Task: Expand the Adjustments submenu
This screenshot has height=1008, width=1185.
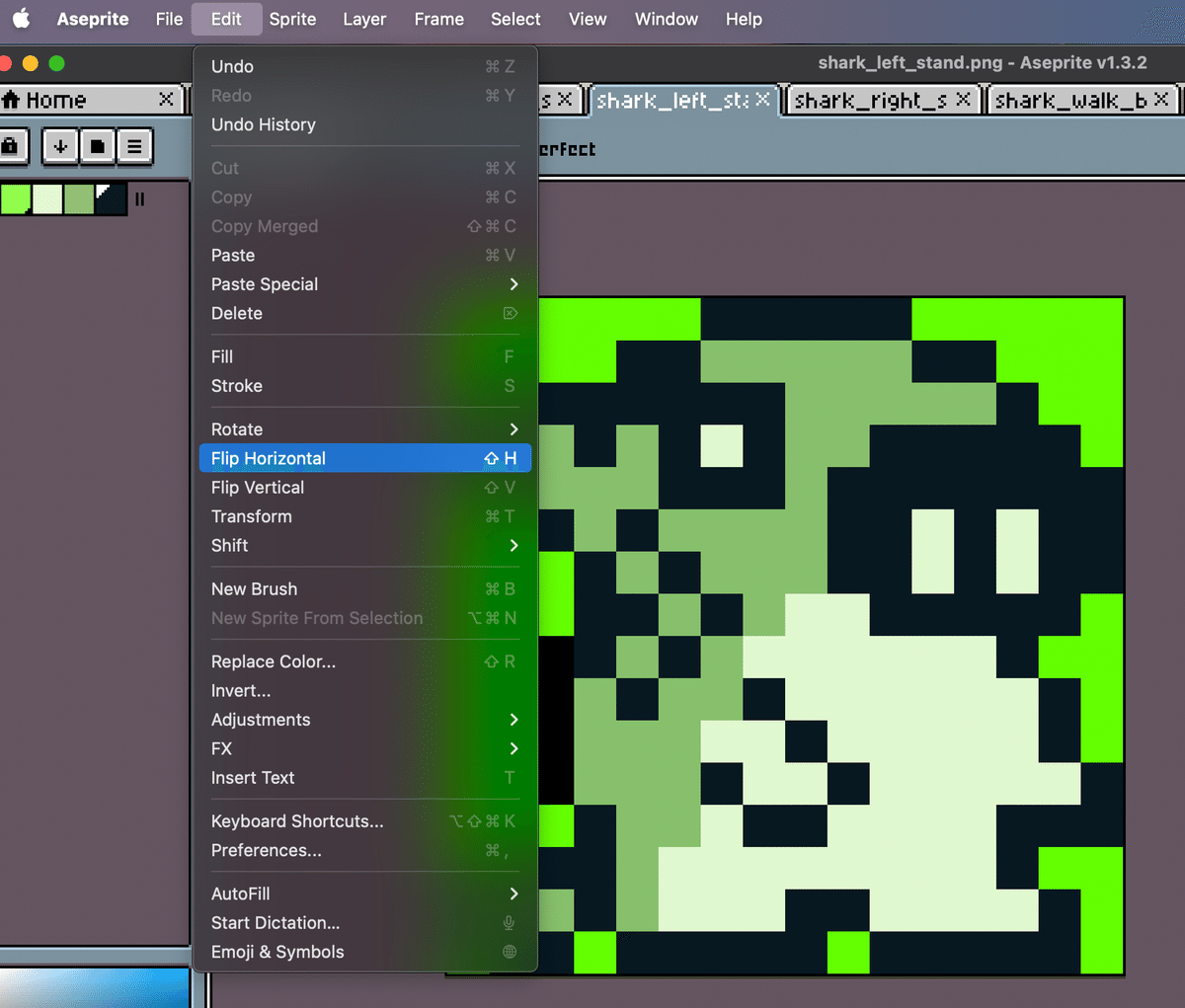Action: (365, 720)
